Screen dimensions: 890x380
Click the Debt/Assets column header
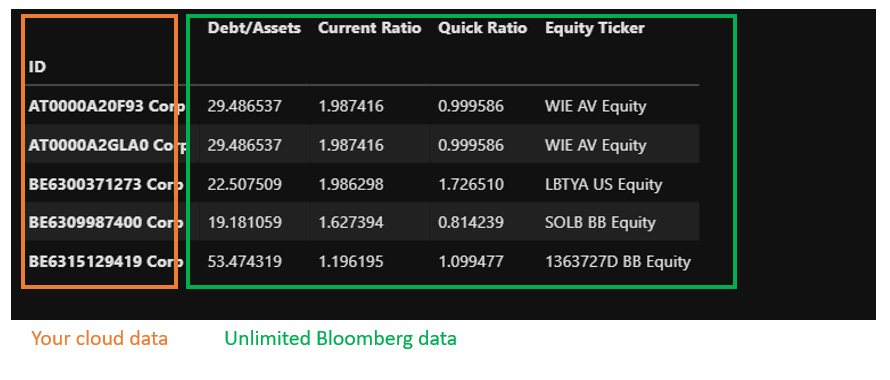click(x=254, y=28)
